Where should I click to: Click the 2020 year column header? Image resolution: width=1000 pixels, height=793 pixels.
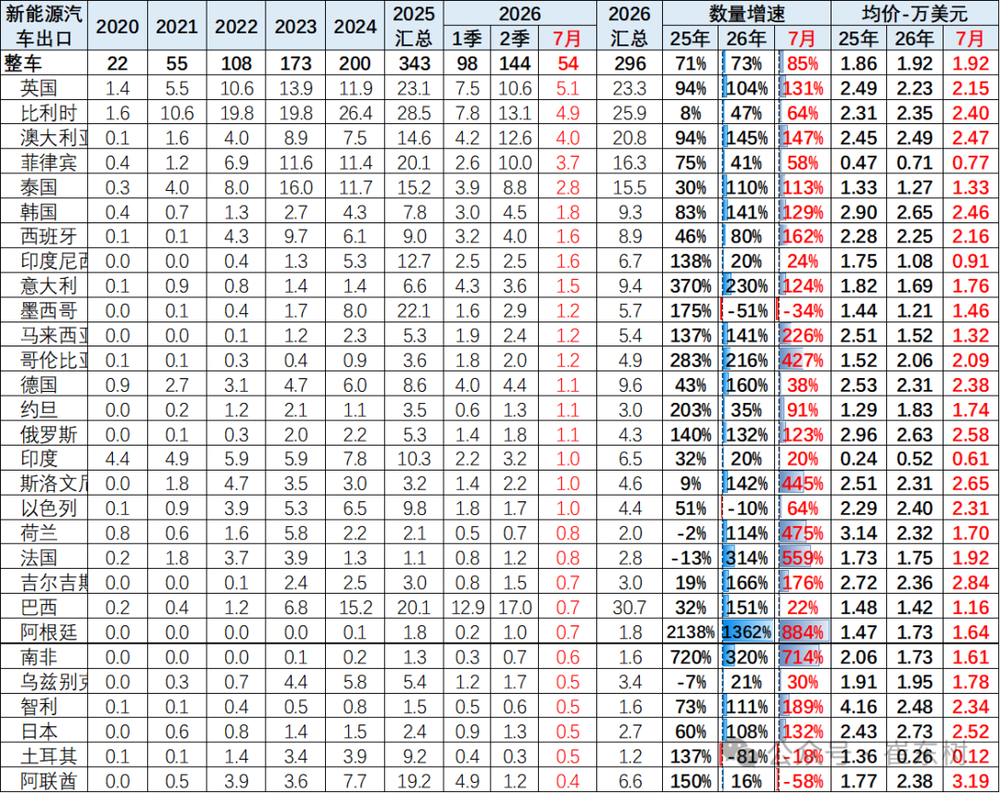pos(117,26)
